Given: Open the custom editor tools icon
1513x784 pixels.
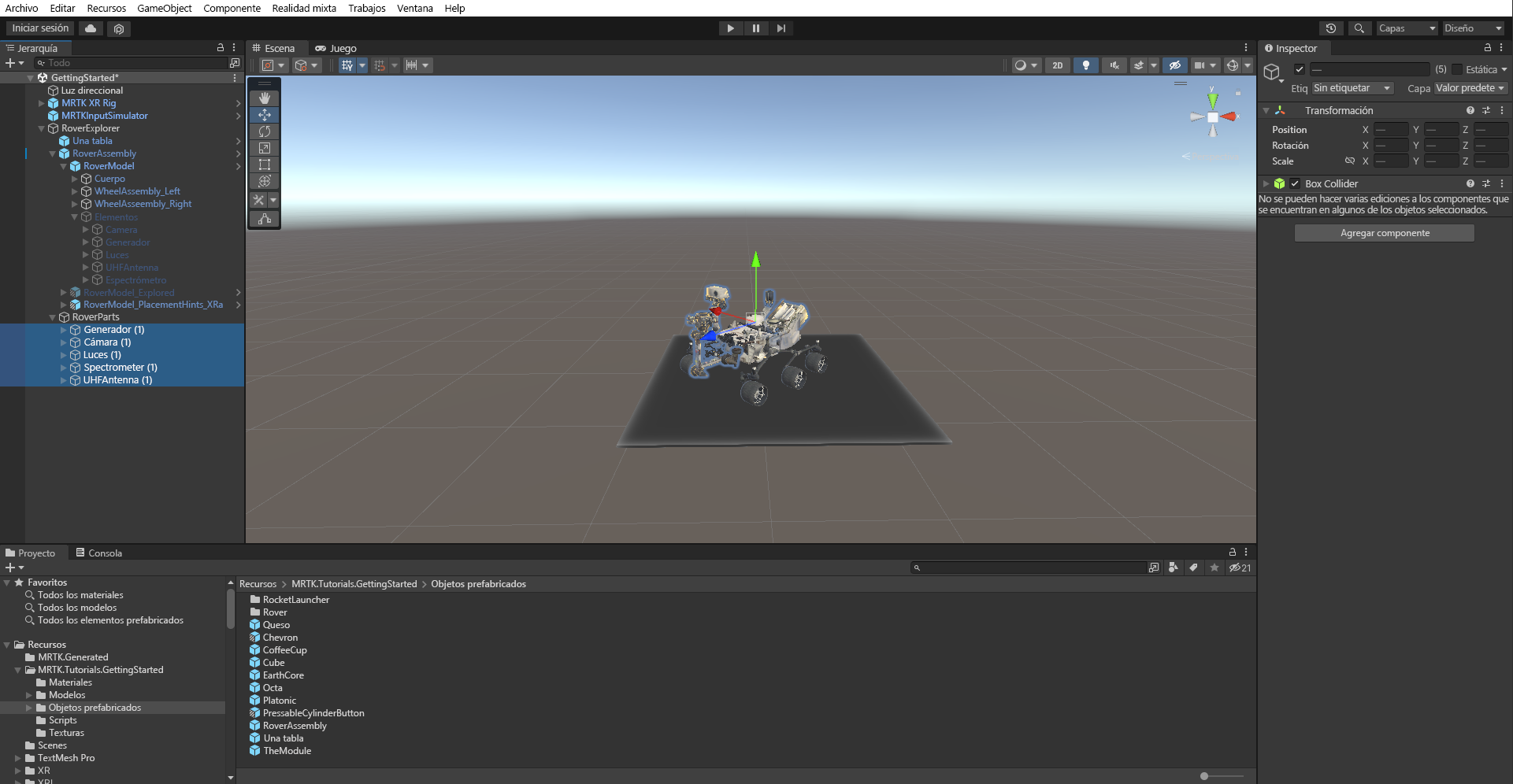Looking at the screenshot, I should pyautogui.click(x=259, y=200).
